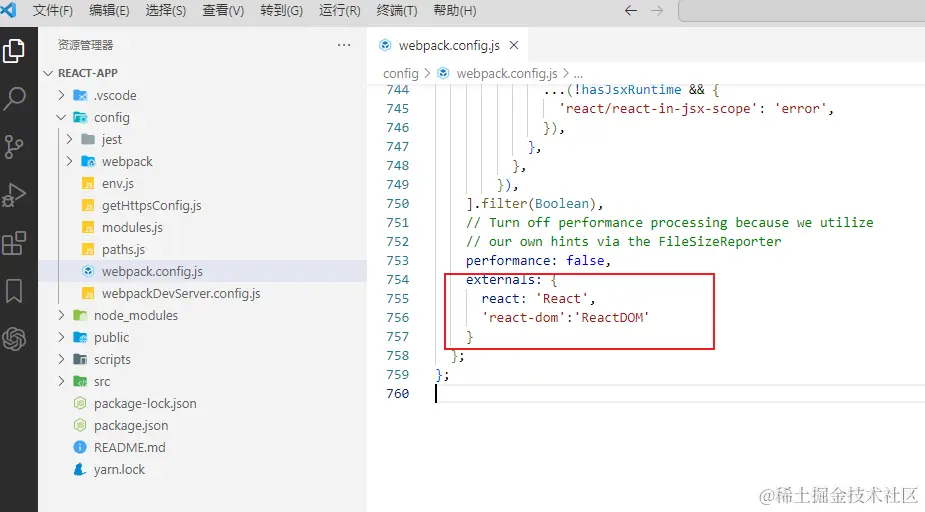Collapse the REACT-APP root folder
925x512 pixels.
48,73
